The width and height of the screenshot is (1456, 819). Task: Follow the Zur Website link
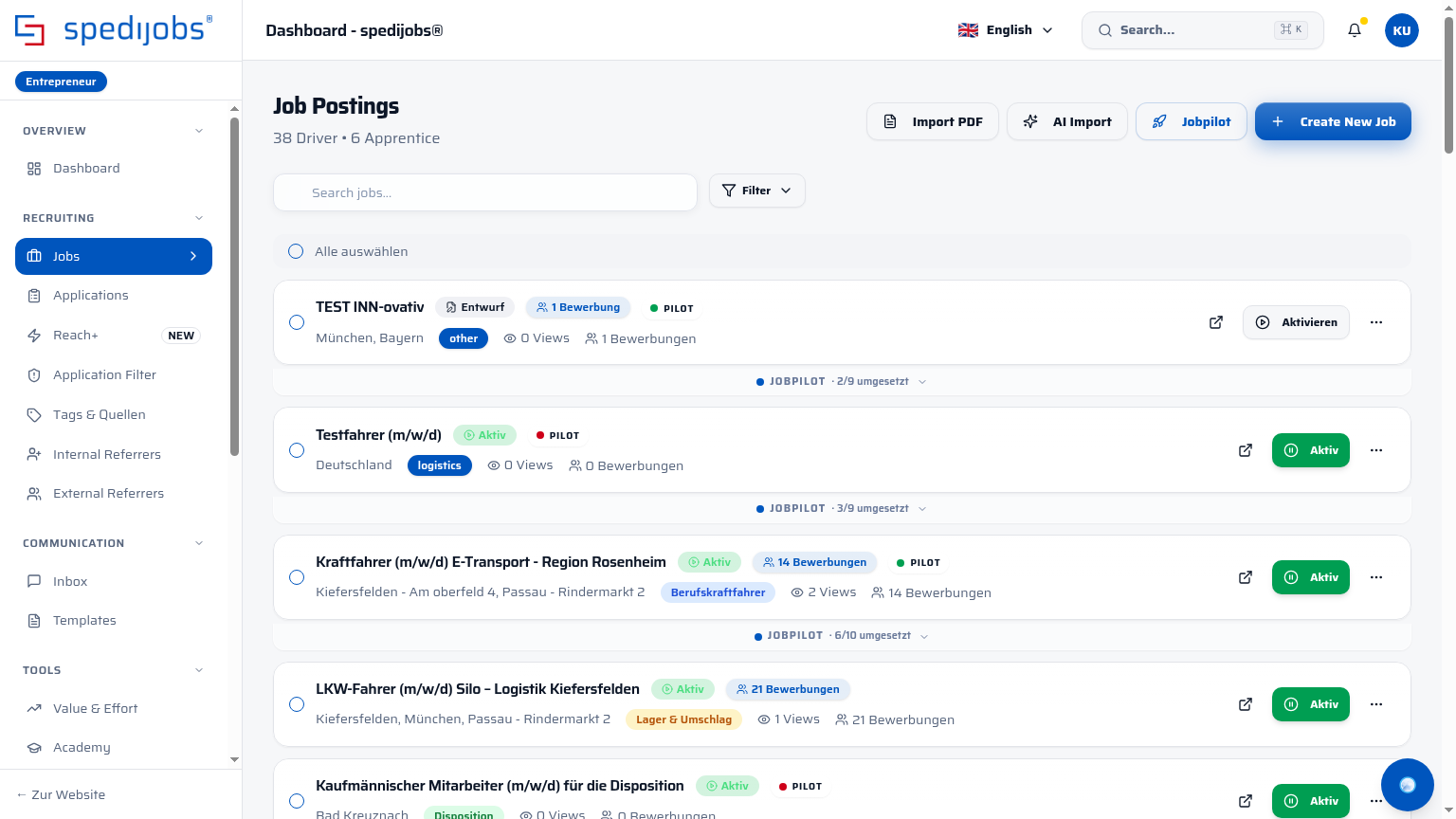[61, 794]
